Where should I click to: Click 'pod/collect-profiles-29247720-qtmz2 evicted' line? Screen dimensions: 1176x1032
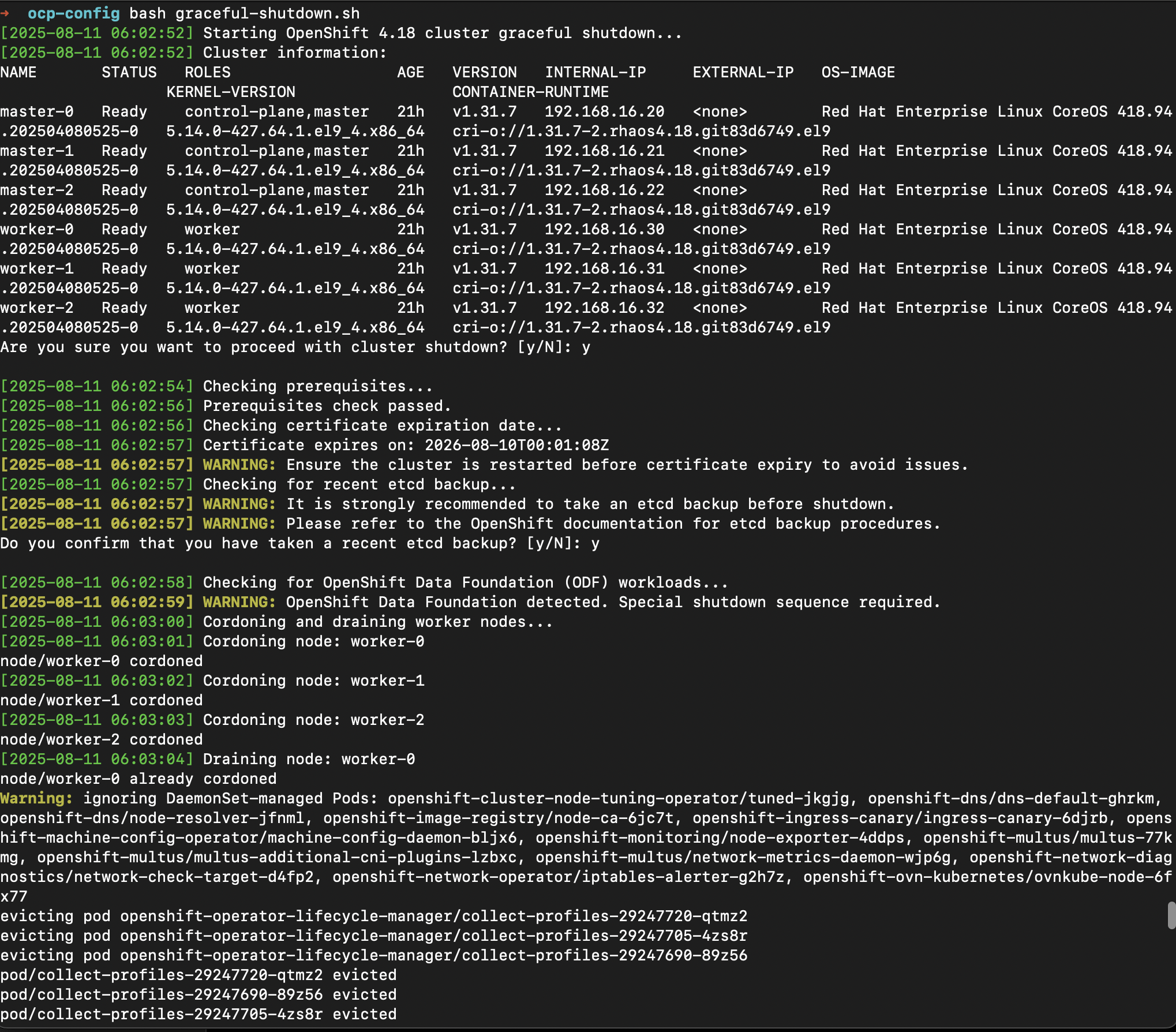(199, 975)
